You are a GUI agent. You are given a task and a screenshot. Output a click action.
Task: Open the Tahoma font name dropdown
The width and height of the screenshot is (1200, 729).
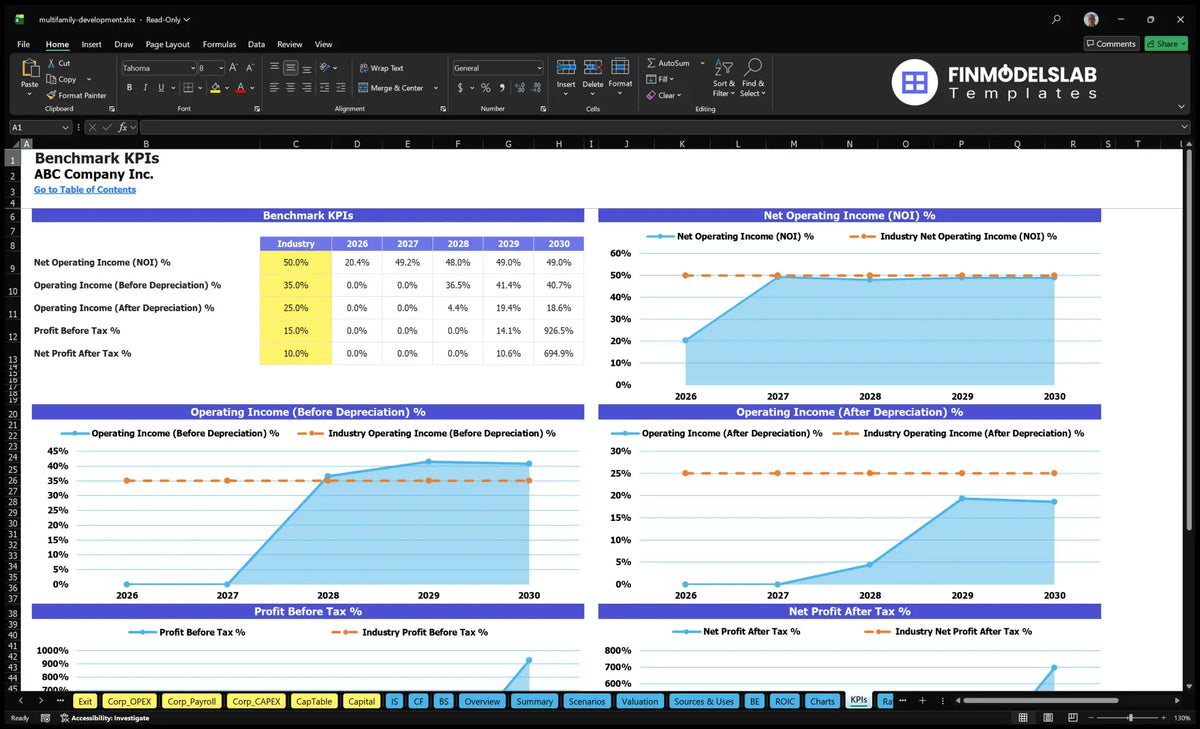[x=191, y=68]
